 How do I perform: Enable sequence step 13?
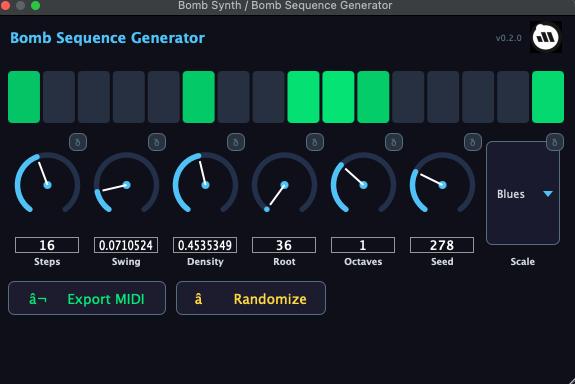443,97
